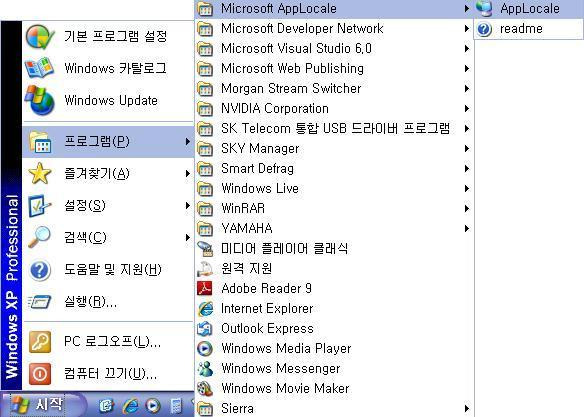The width and height of the screenshot is (584, 417).
Task: Click the 즐겨찾기(A) star icon
Action: tap(39, 174)
